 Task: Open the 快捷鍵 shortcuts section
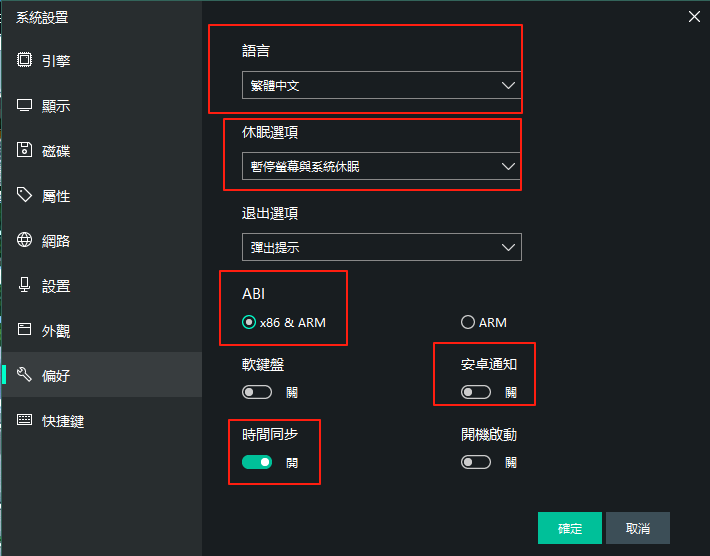tap(102, 421)
